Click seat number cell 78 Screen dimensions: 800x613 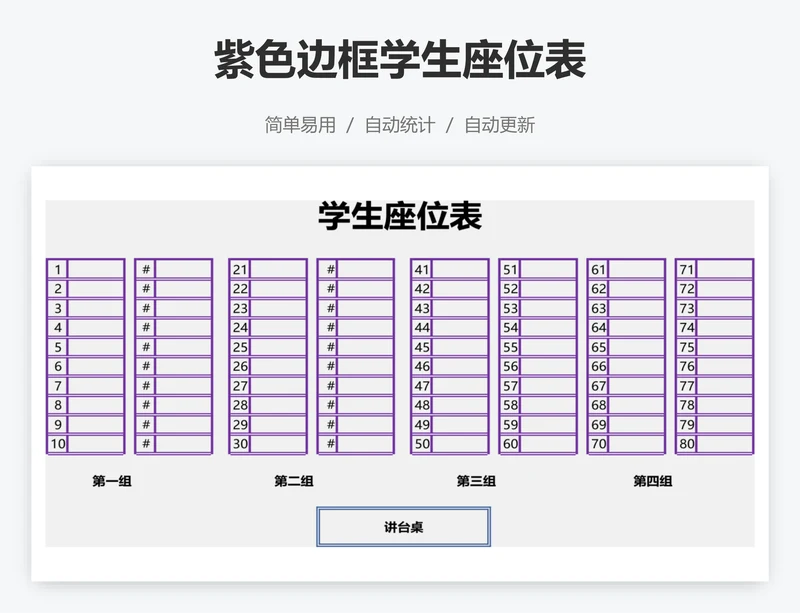coord(687,405)
